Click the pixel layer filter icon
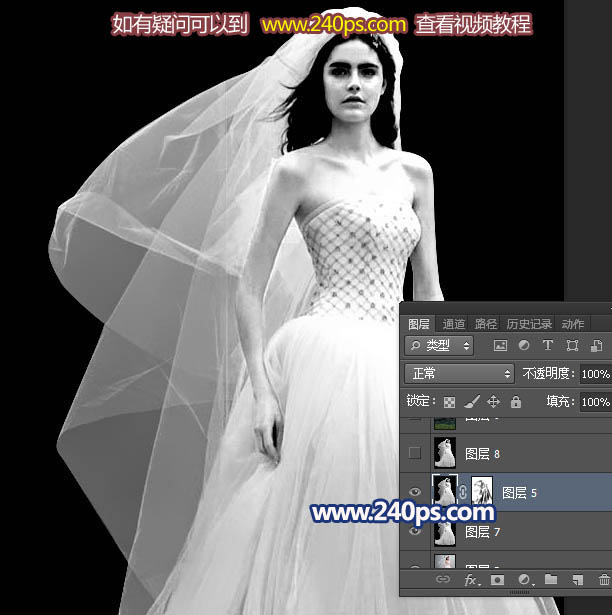The width and height of the screenshot is (612, 615). pos(500,346)
